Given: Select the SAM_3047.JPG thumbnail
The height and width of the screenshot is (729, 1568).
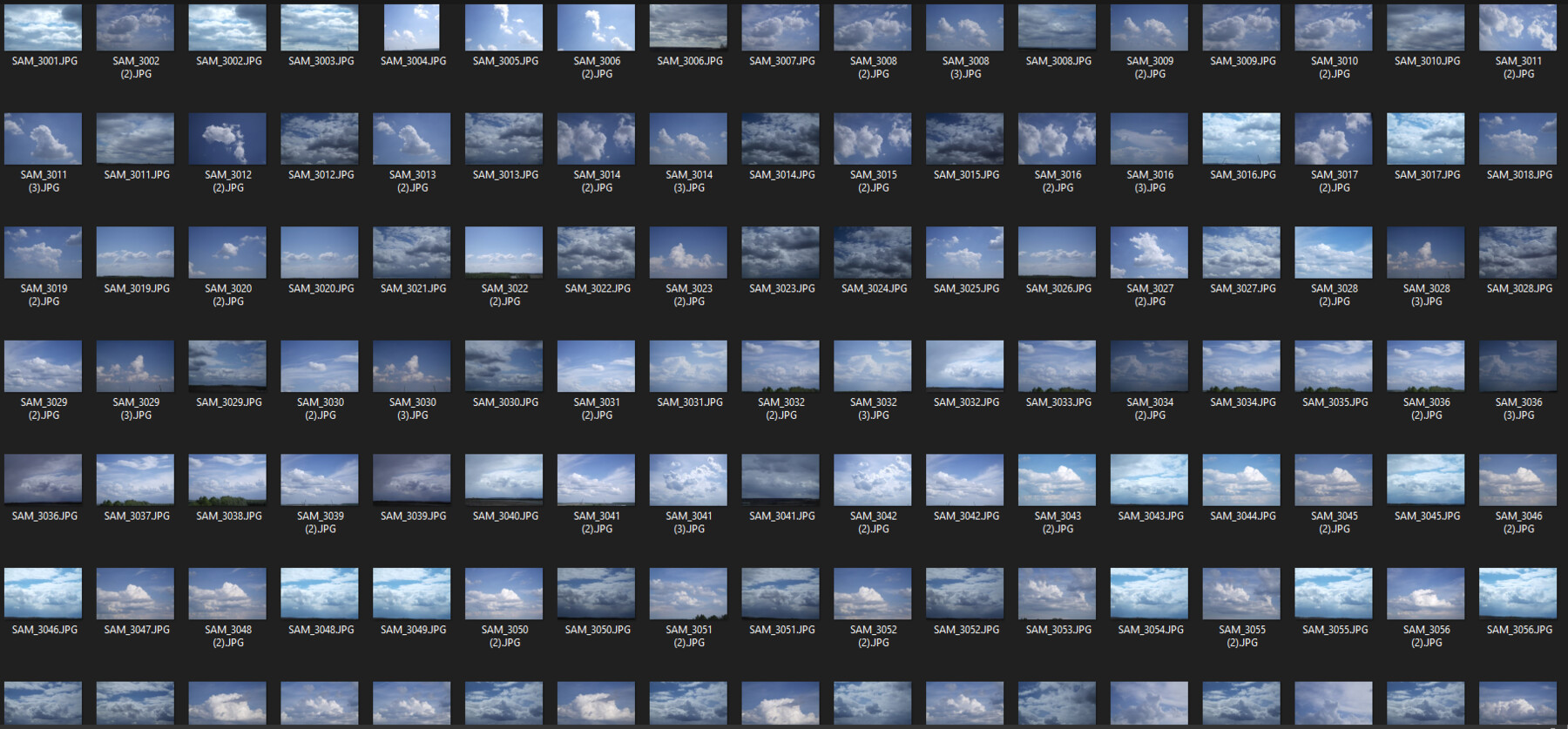Looking at the screenshot, I should (135, 594).
